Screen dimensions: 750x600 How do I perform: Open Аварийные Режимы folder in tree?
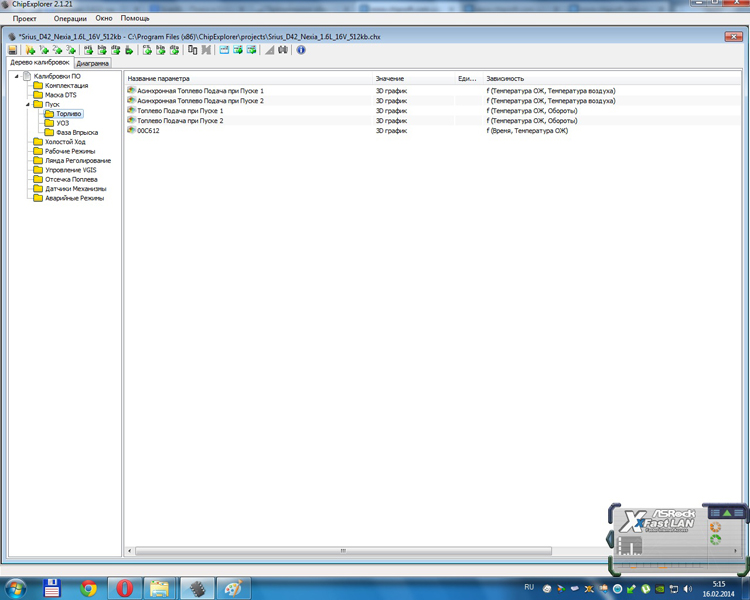coord(74,198)
